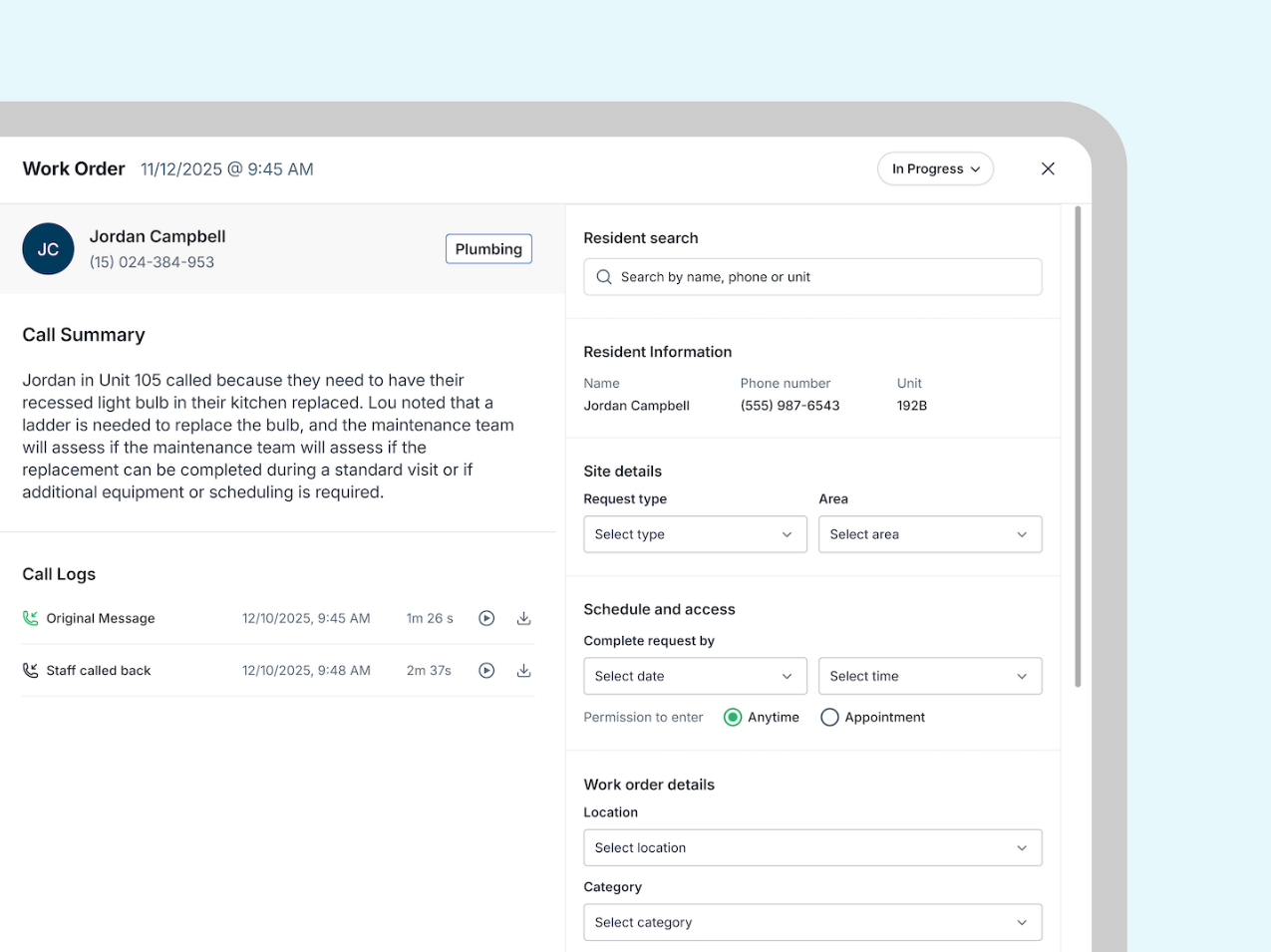Download the Original Message recording

click(523, 618)
